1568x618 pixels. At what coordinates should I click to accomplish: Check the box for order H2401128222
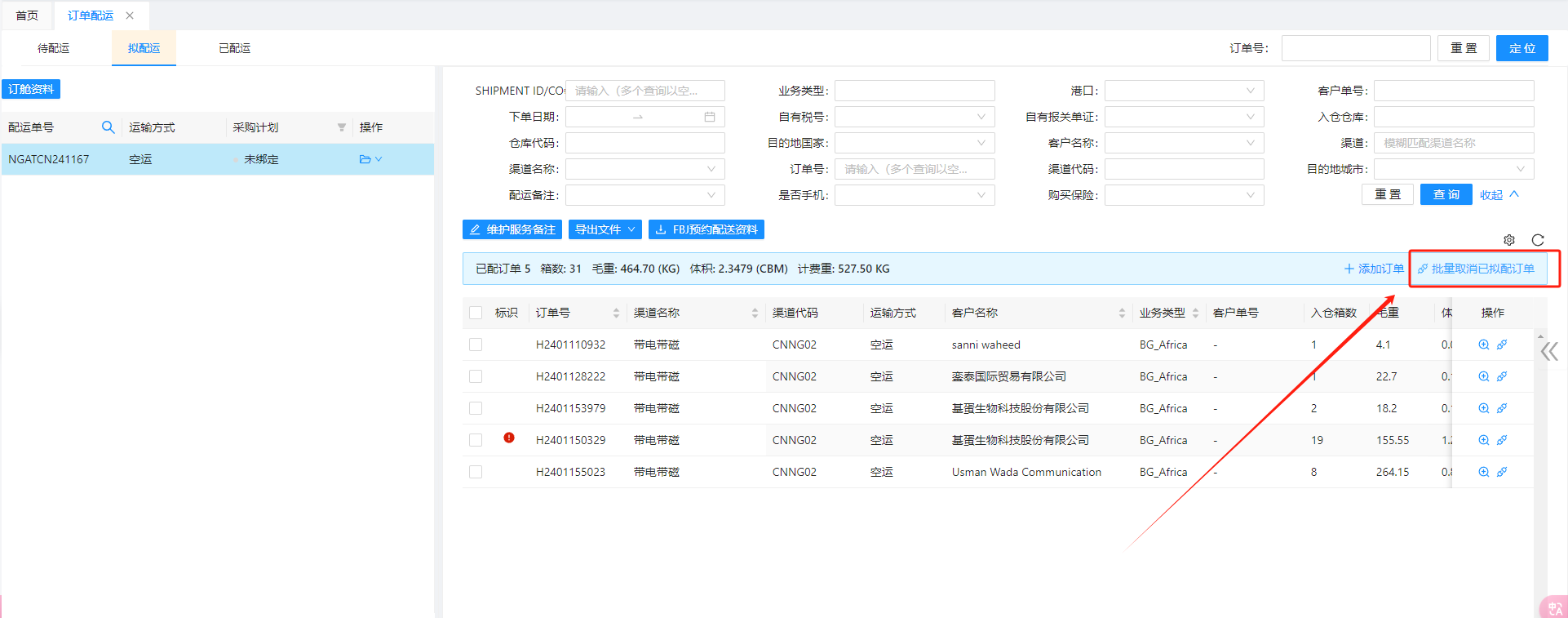coord(476,376)
